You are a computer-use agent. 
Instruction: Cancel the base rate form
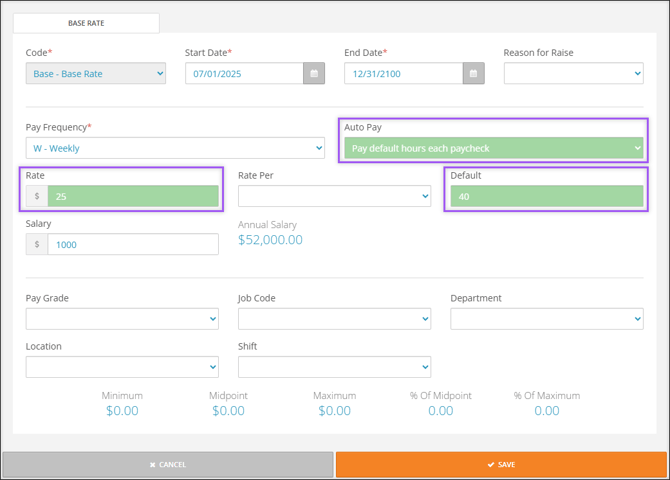168,465
